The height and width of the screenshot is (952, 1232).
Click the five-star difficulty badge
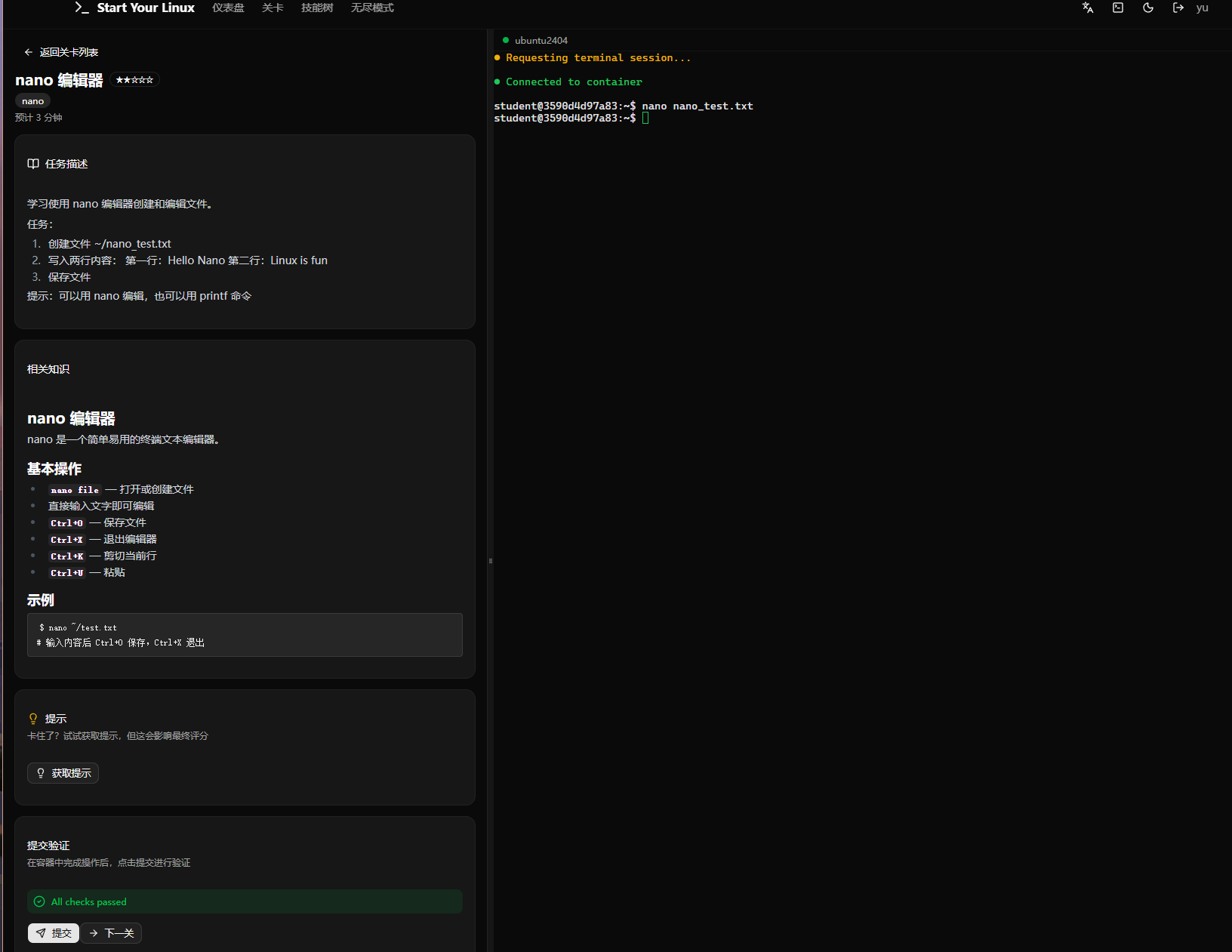click(134, 80)
